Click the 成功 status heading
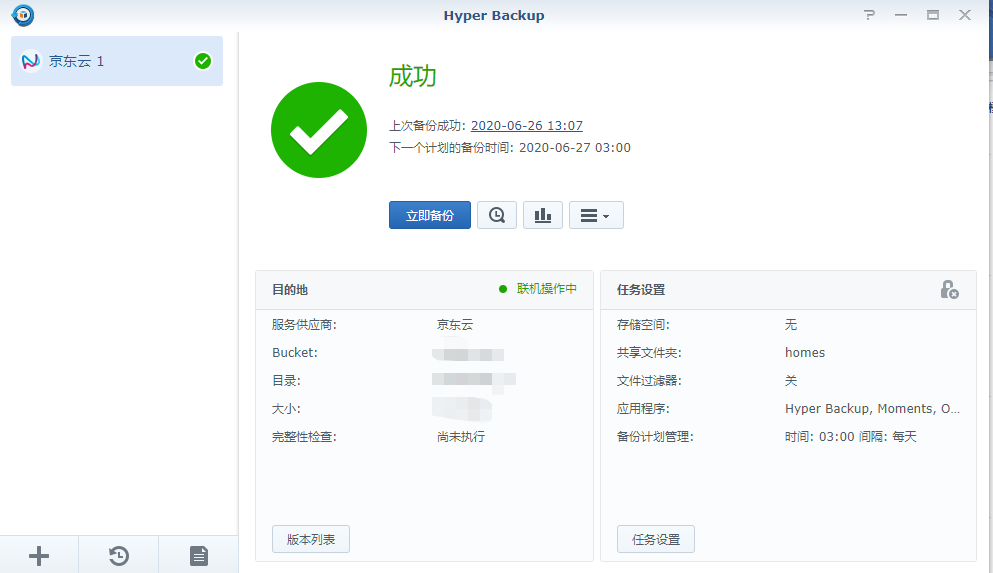993x573 pixels. (413, 77)
